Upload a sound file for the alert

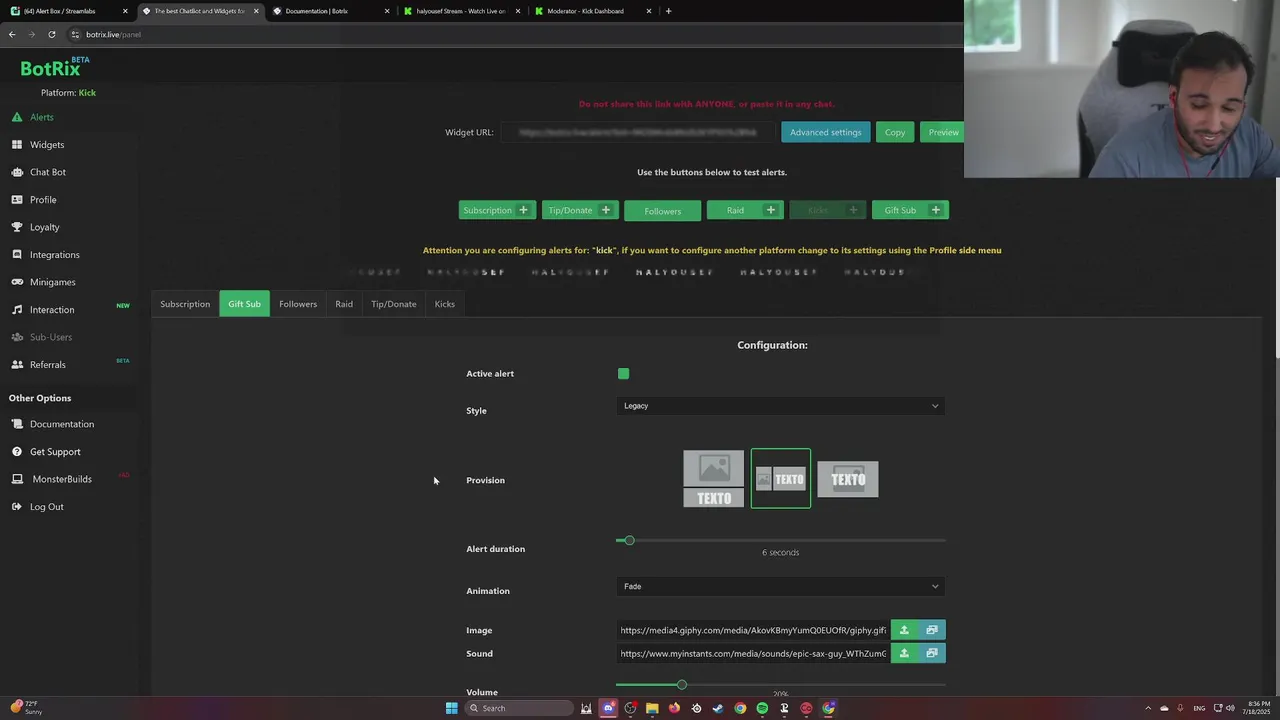click(904, 653)
